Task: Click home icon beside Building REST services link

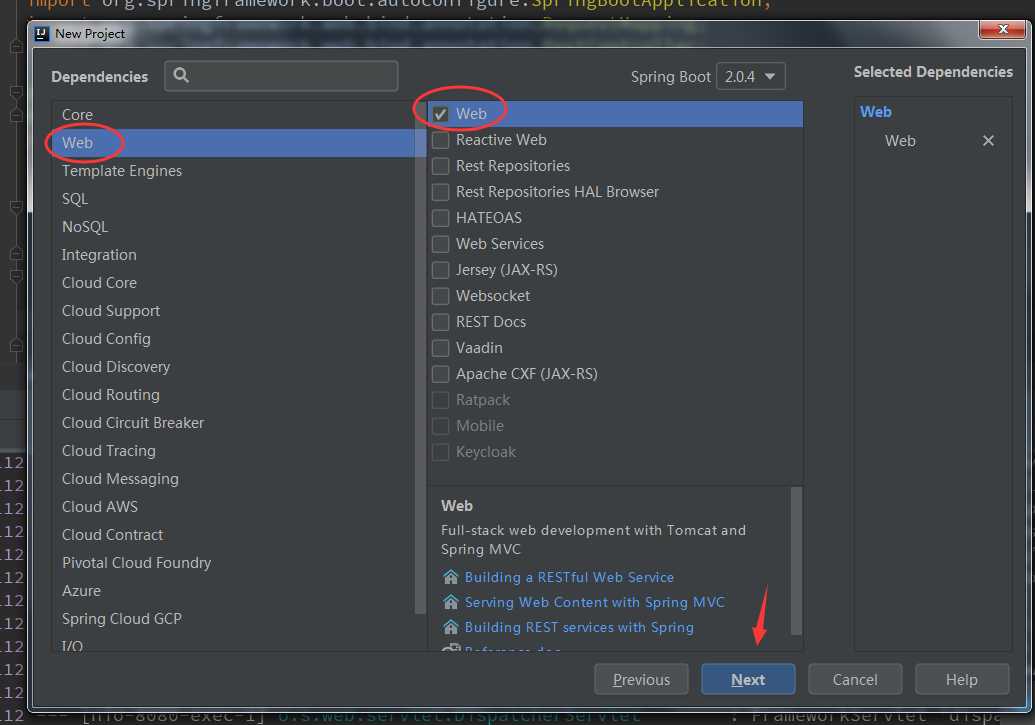Action: tap(450, 627)
